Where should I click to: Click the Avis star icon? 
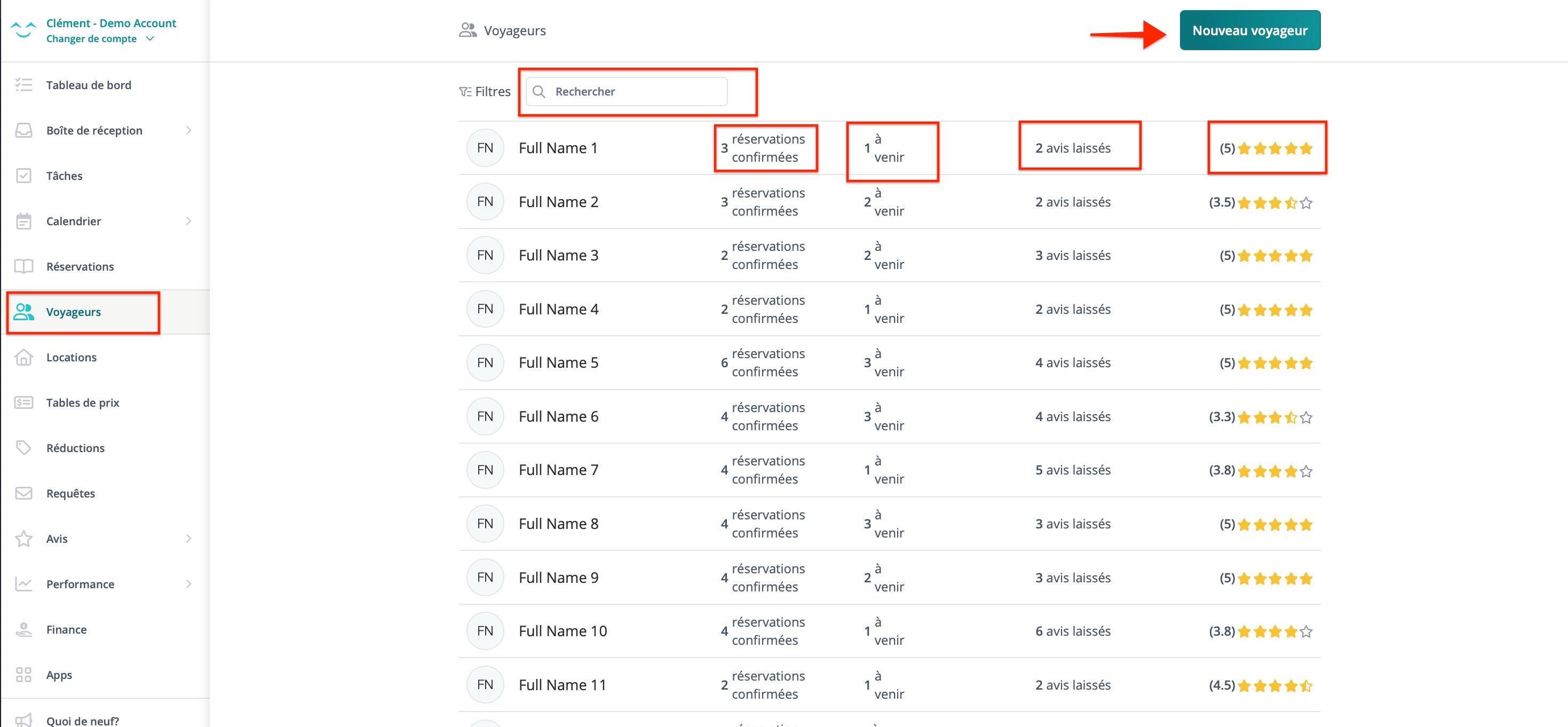coord(23,538)
